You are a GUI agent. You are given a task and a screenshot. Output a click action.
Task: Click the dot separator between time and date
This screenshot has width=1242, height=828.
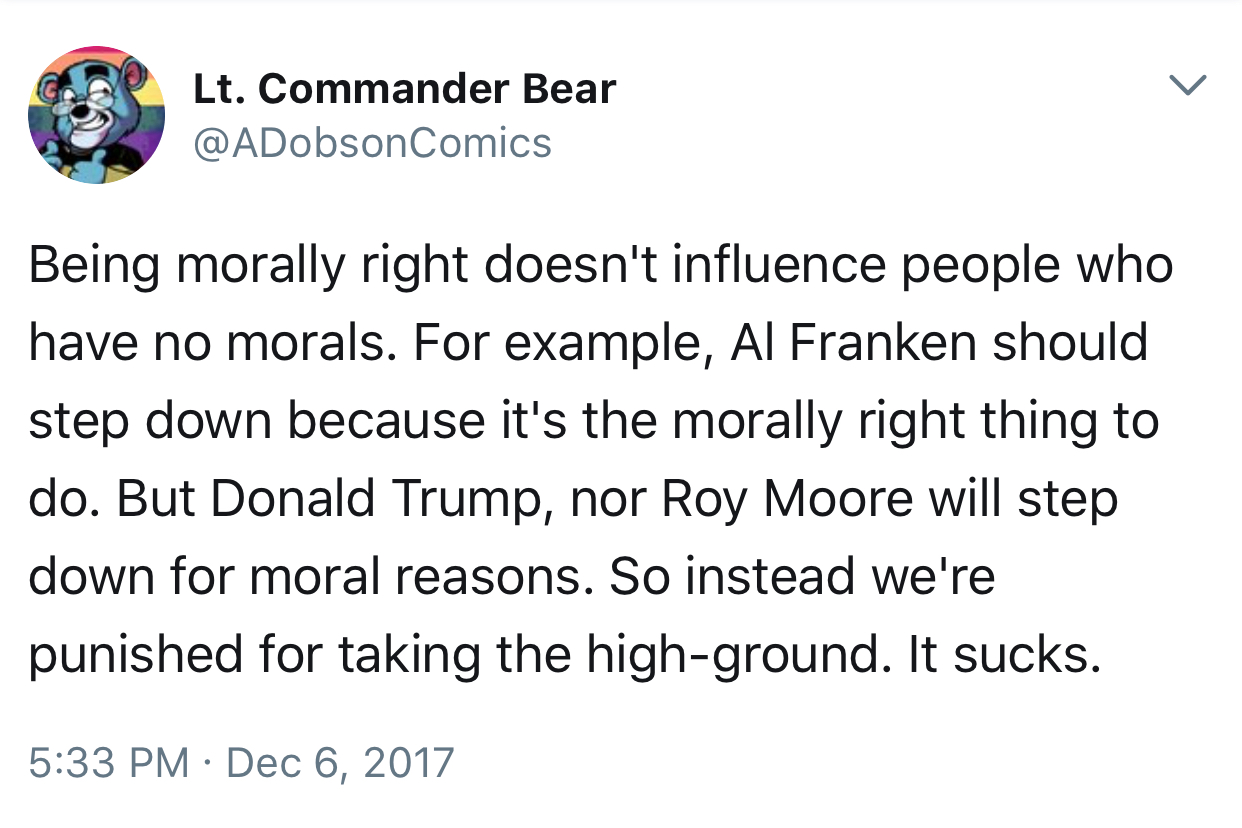[208, 765]
